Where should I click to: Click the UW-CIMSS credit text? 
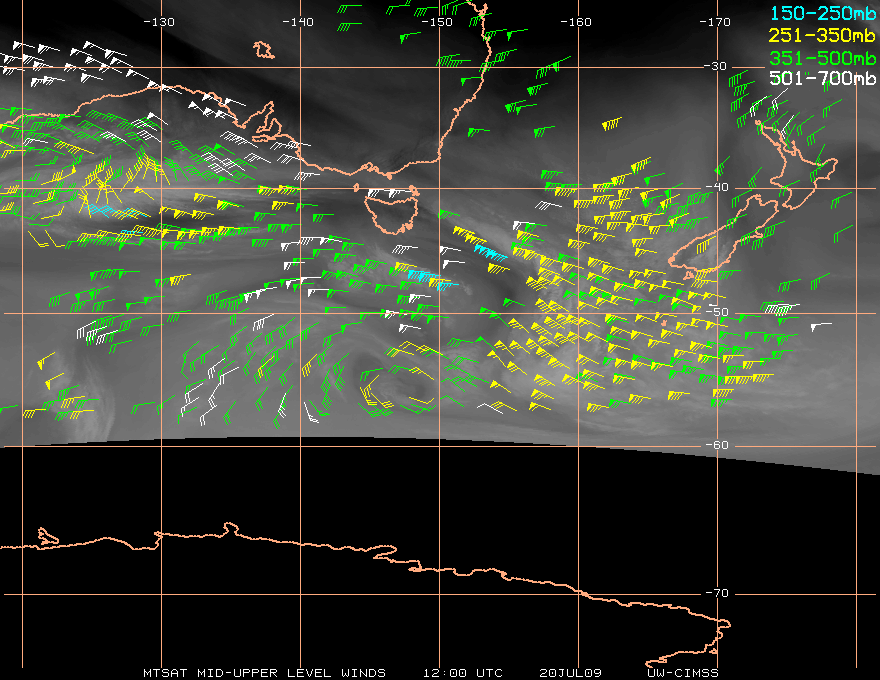[682, 673]
